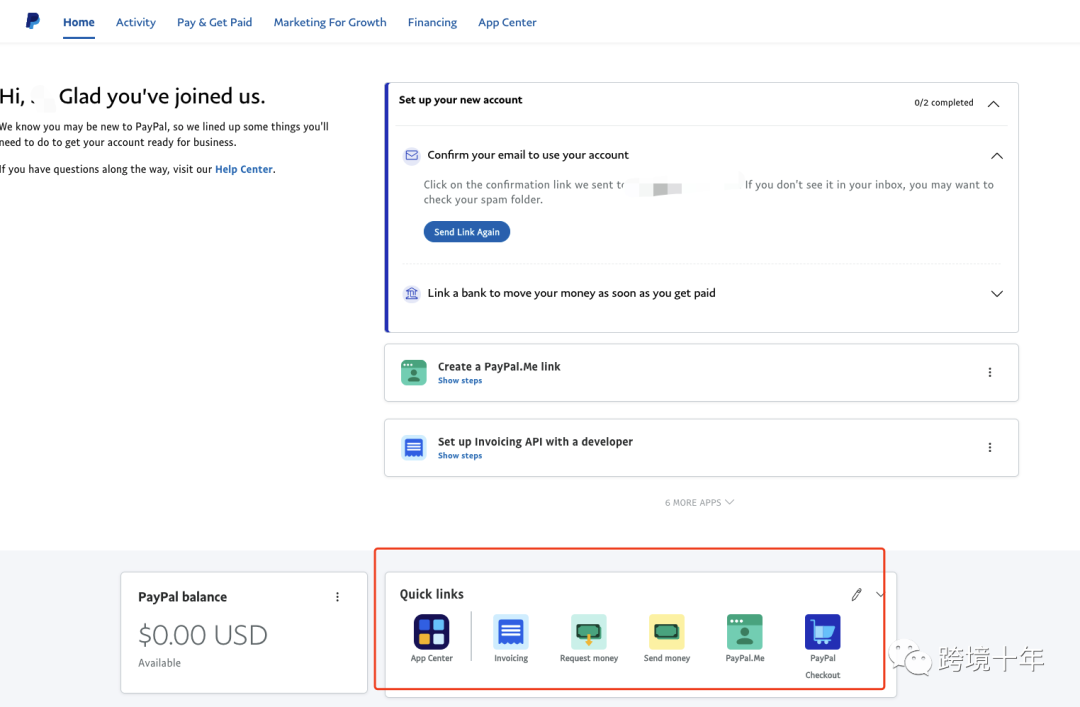
Task: Collapse the Confirm your email section
Action: [997, 156]
